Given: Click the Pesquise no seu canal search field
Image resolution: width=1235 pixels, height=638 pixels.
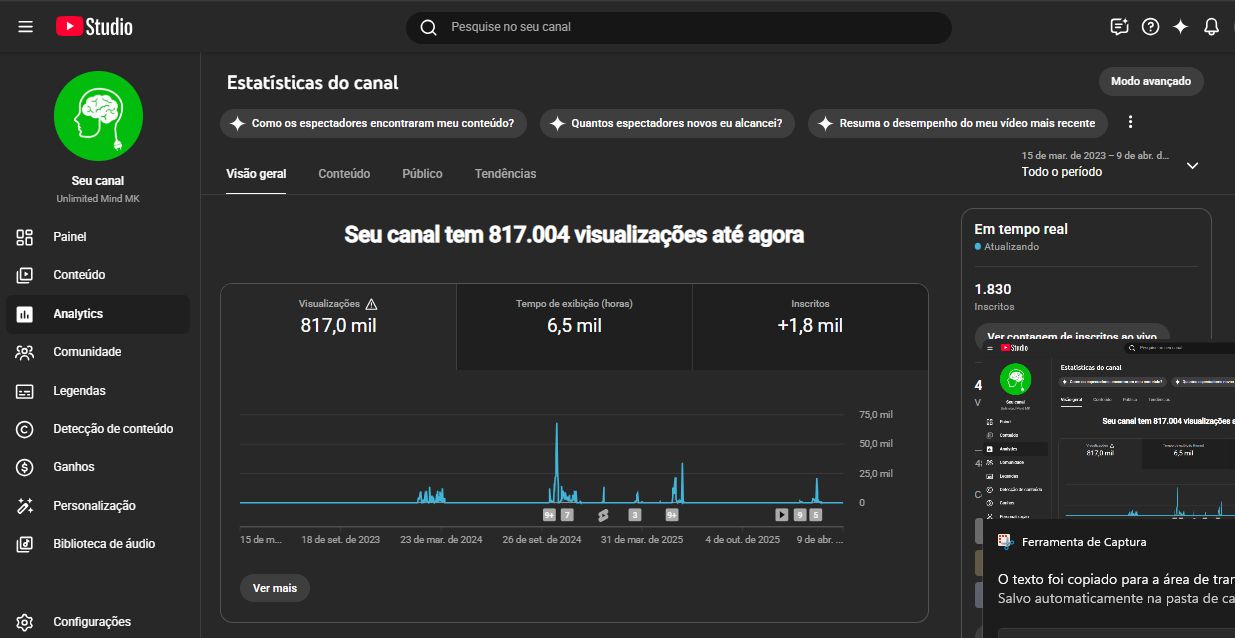Looking at the screenshot, I should [x=678, y=27].
